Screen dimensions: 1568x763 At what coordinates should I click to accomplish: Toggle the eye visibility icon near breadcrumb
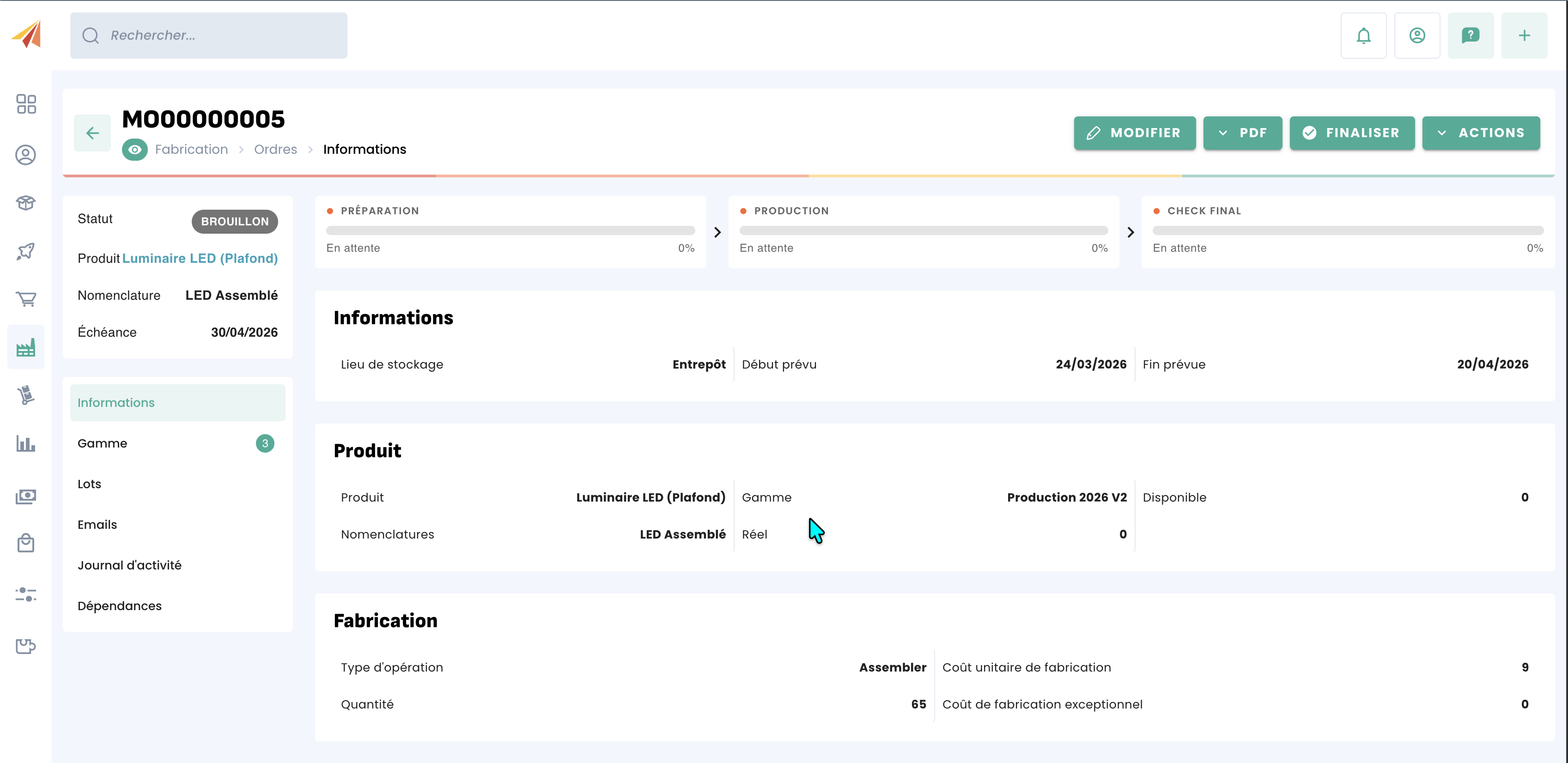click(x=134, y=150)
